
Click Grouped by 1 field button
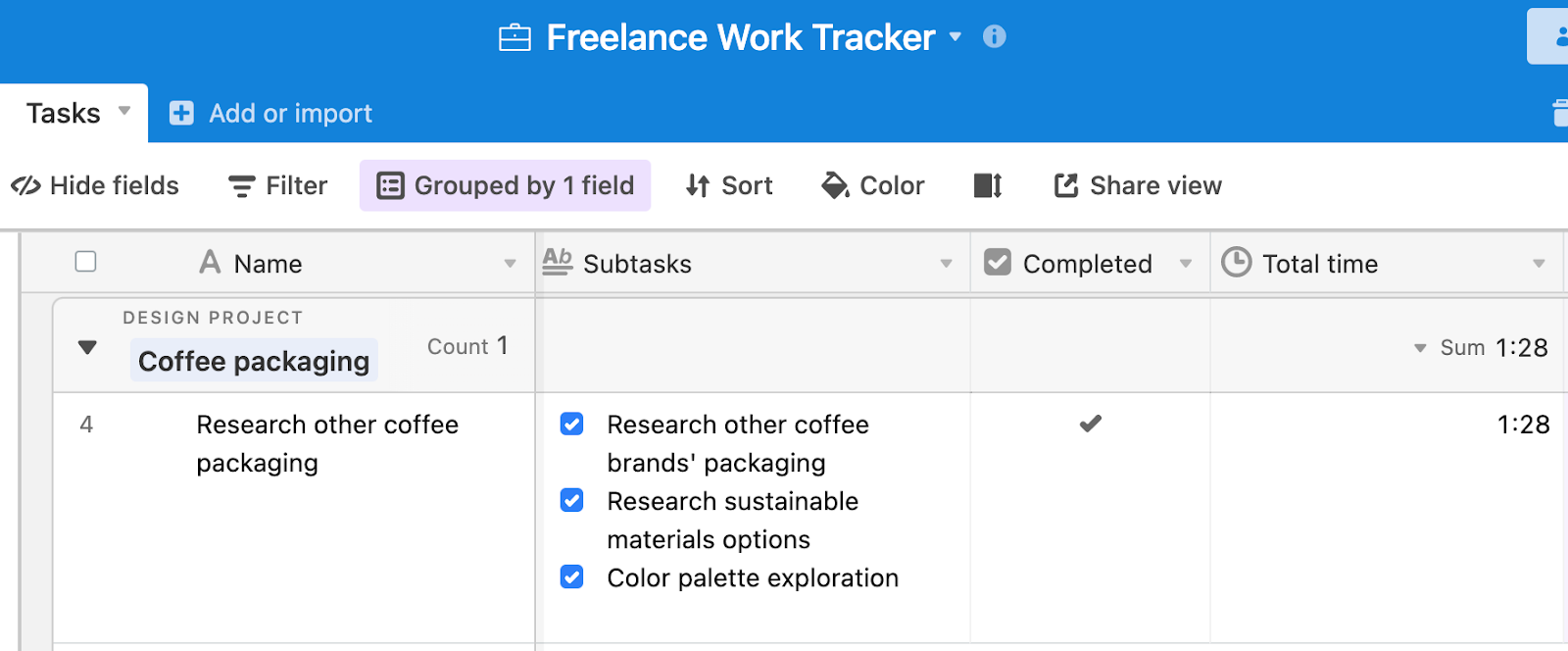click(505, 185)
